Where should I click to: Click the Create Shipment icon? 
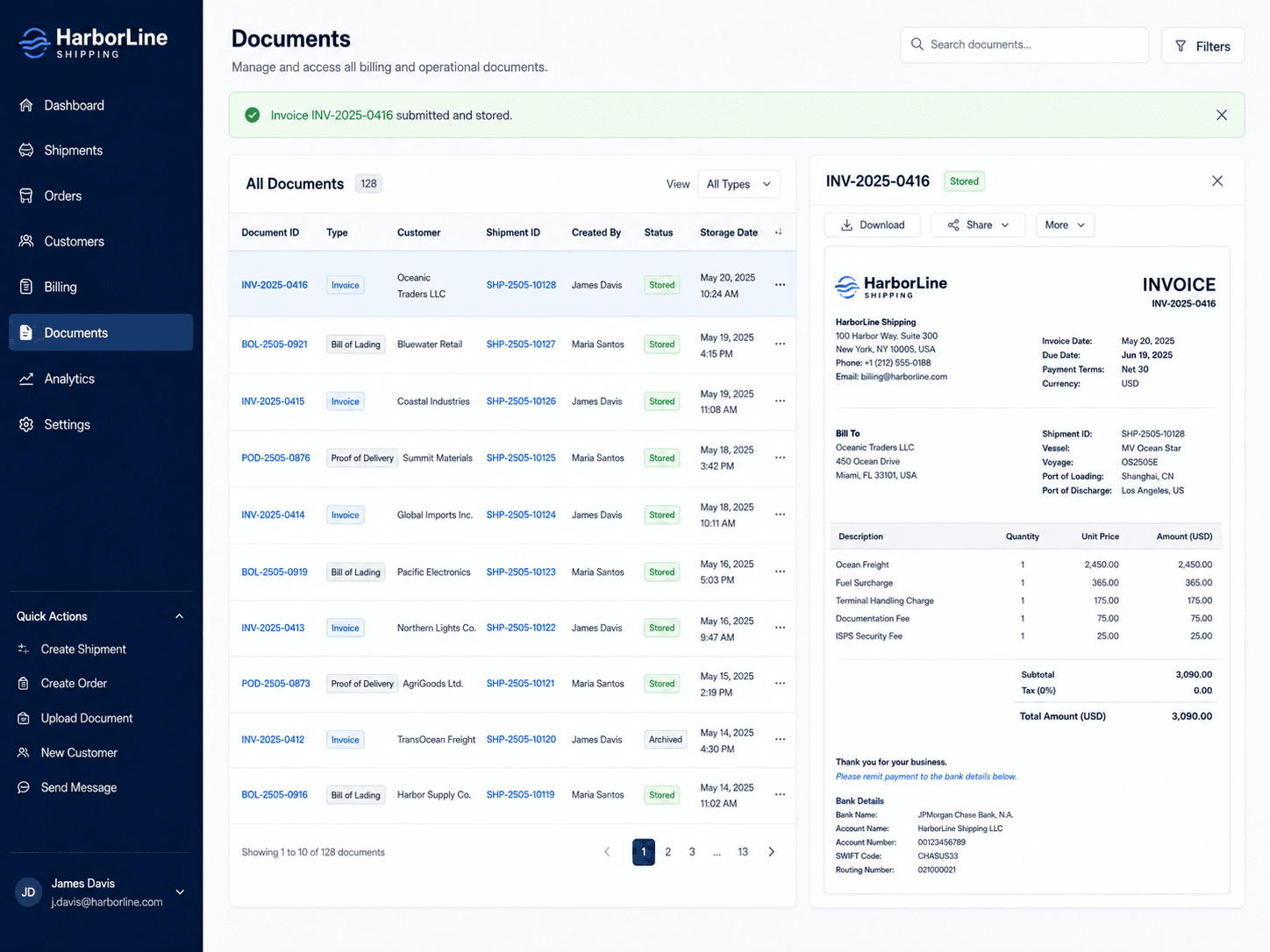pyautogui.click(x=24, y=650)
